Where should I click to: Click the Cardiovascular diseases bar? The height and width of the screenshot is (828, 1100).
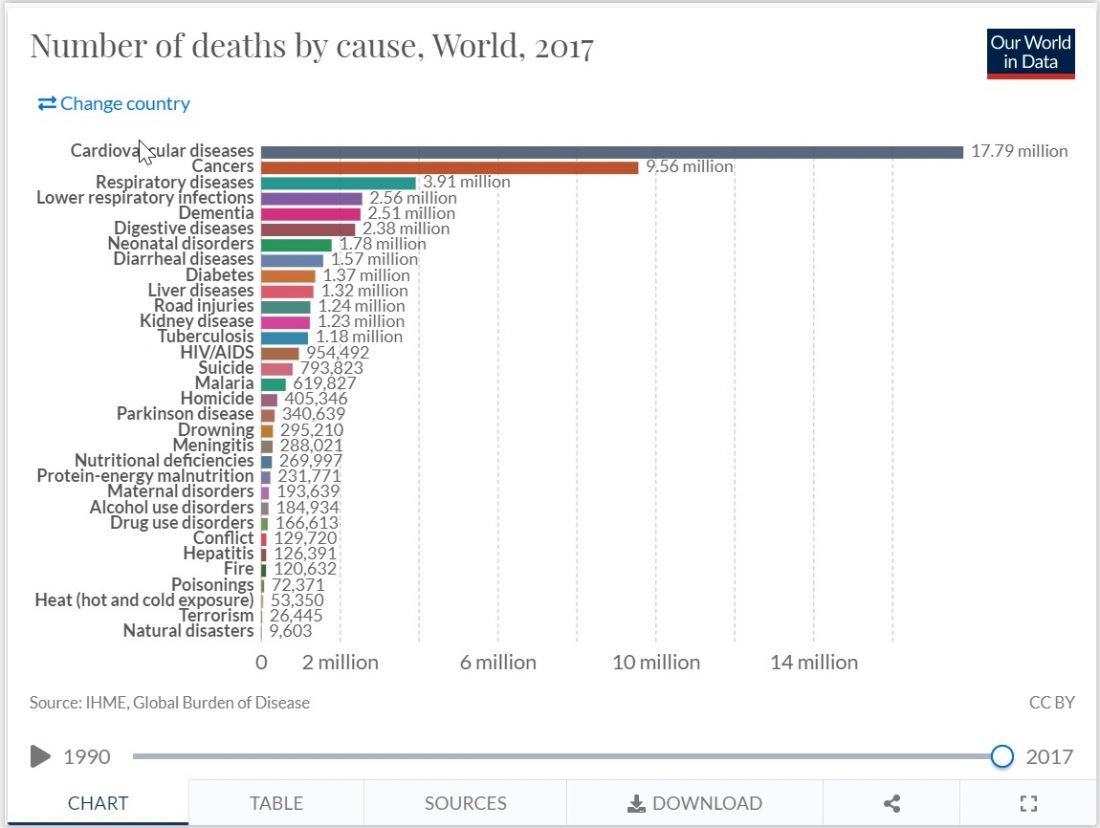611,152
